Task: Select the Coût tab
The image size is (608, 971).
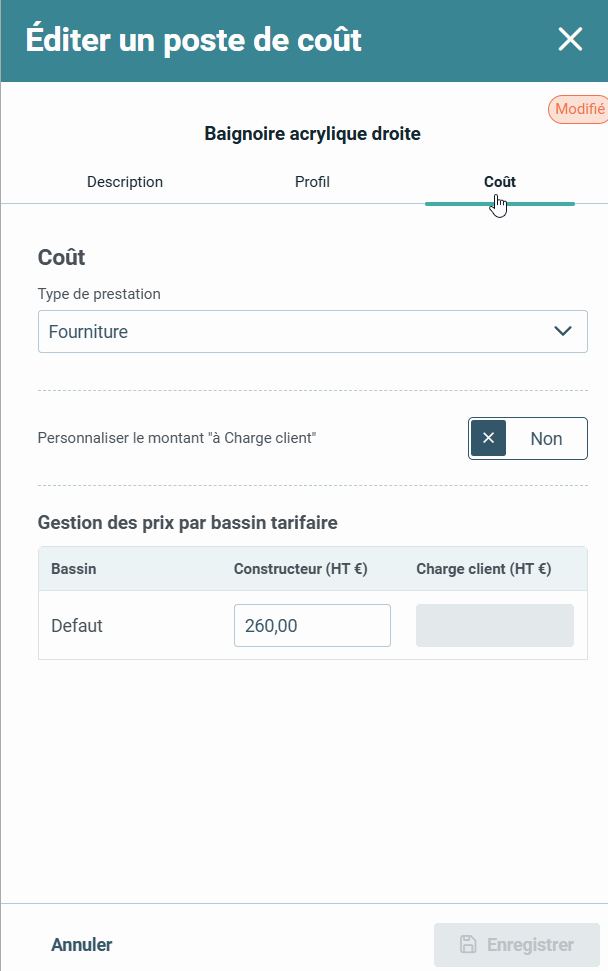Action: click(x=499, y=182)
